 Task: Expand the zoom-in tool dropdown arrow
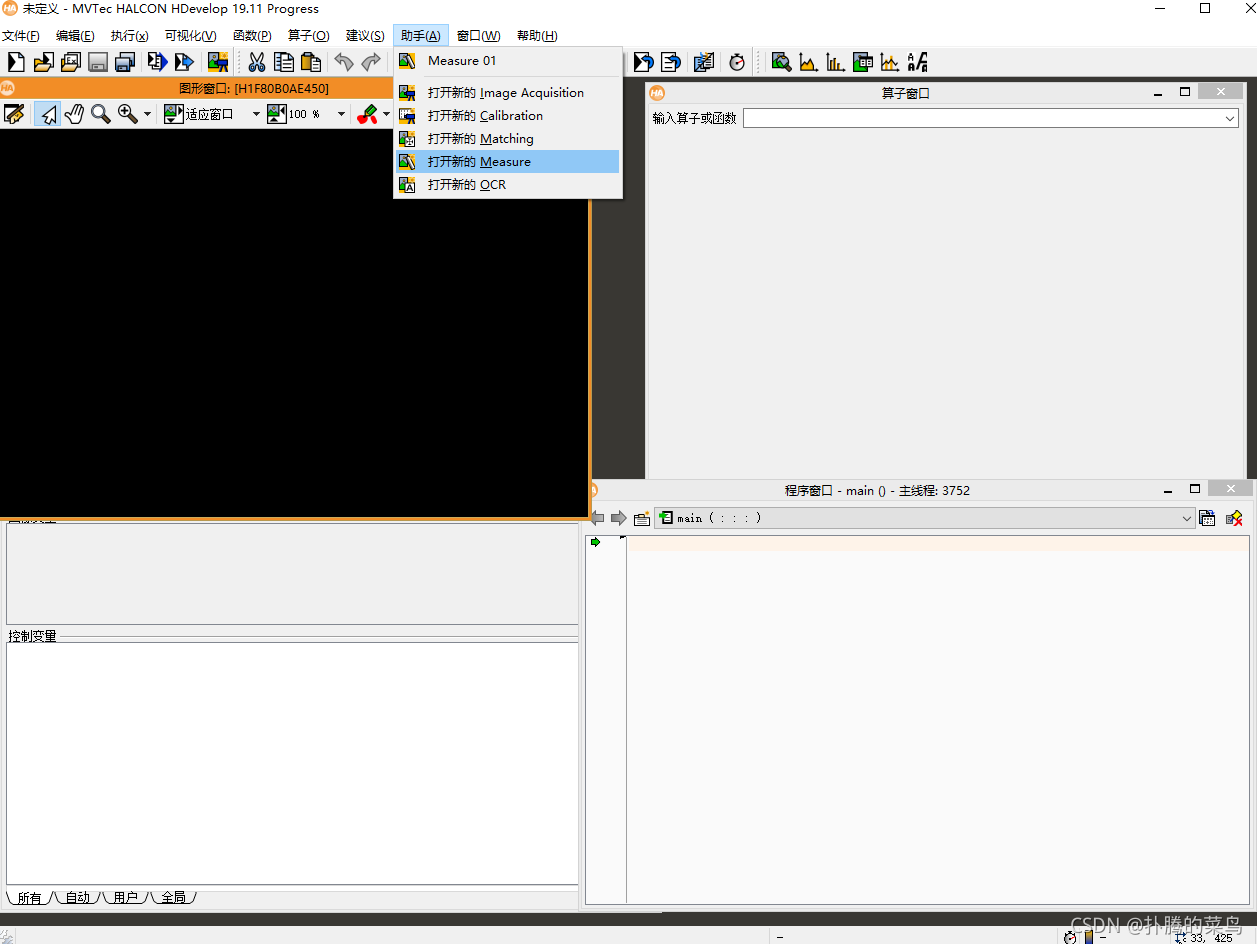coord(147,114)
